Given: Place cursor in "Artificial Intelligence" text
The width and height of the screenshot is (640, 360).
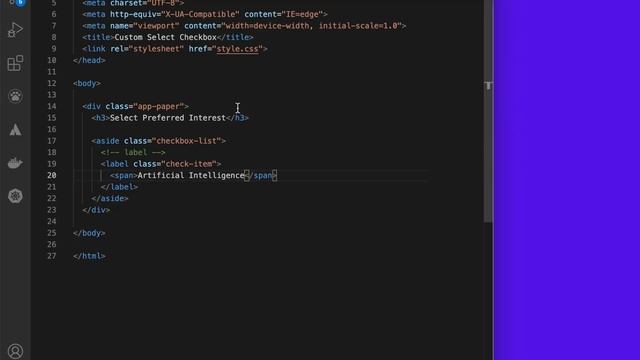Looking at the screenshot, I should (x=191, y=176).
